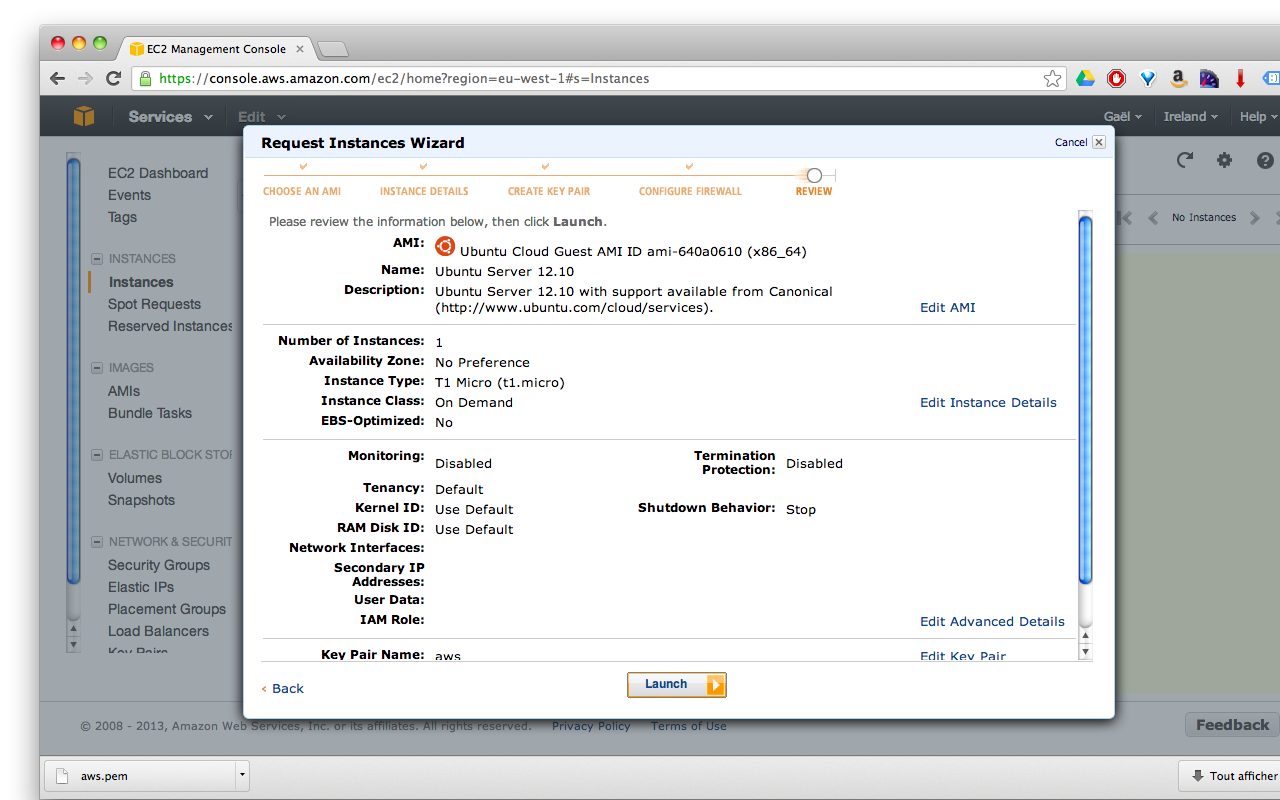This screenshot has height=800, width=1280.
Task: Click the red download arrow extension icon
Action: click(x=1240, y=77)
